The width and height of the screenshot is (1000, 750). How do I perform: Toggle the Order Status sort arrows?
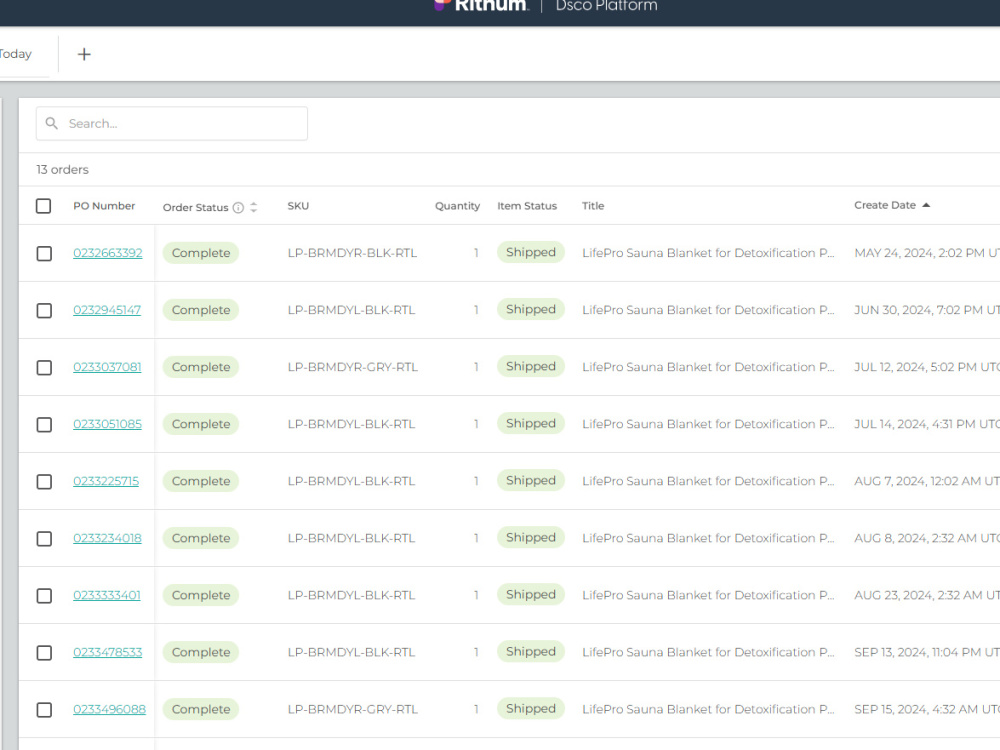point(254,207)
